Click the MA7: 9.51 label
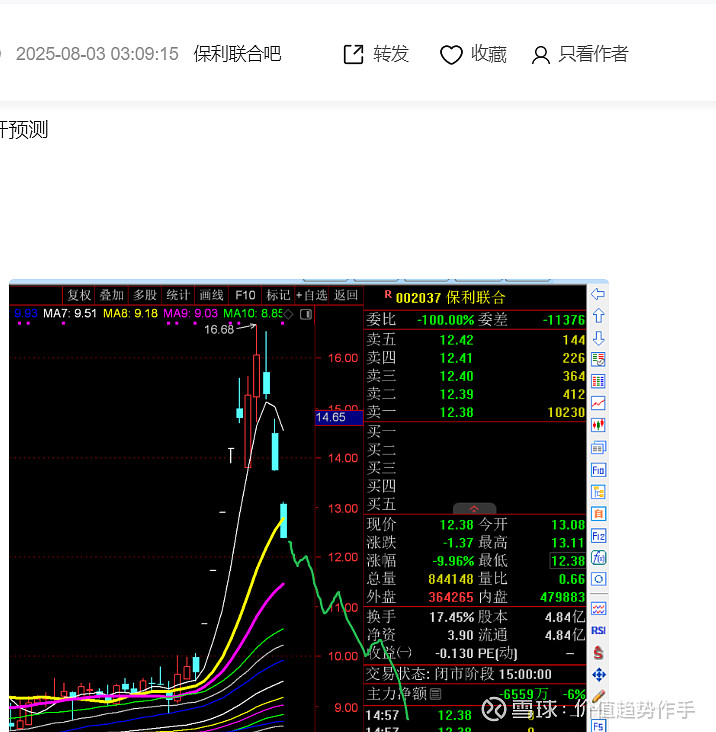Screen dimensions: 716x732 [x=70, y=314]
